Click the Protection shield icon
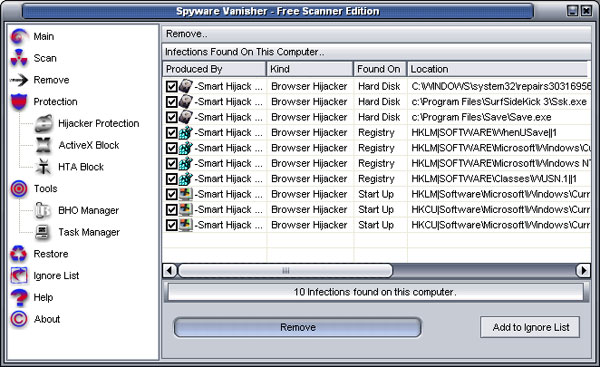The image size is (600, 367). coord(19,101)
